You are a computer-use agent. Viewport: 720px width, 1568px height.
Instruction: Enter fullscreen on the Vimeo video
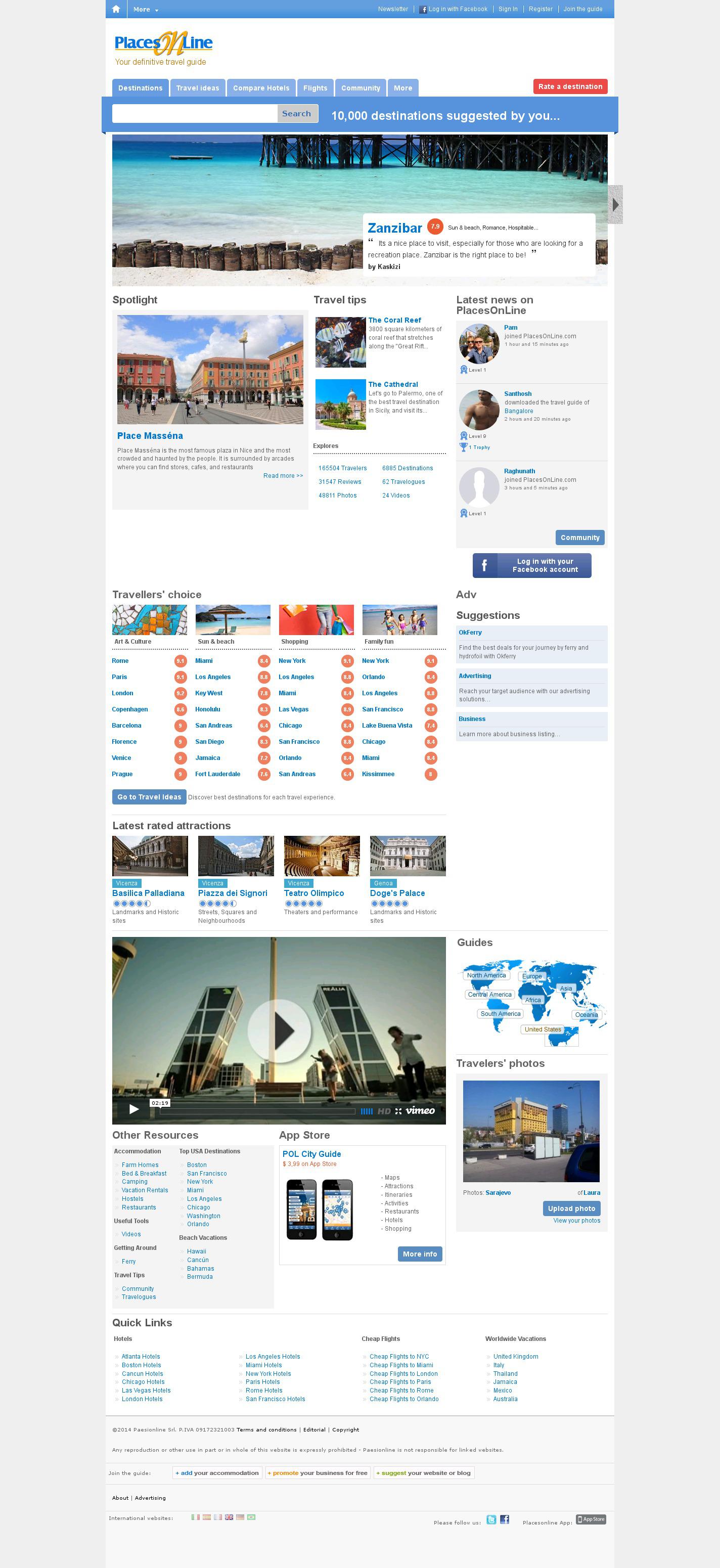(398, 1111)
